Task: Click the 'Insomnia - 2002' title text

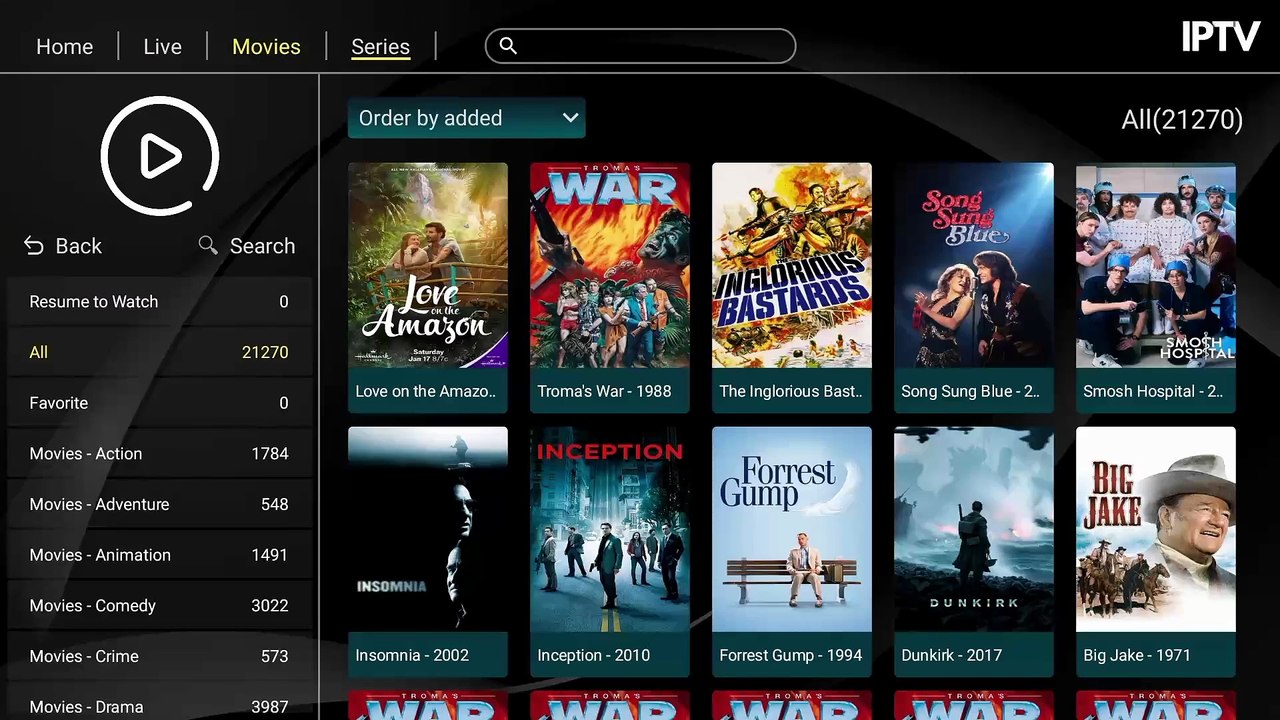Action: tap(412, 655)
